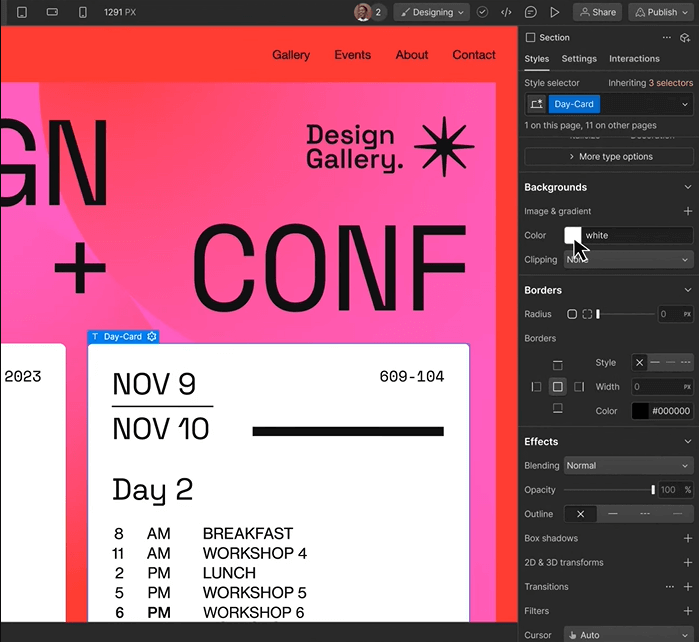Set border style to none (X)

[x=639, y=362]
